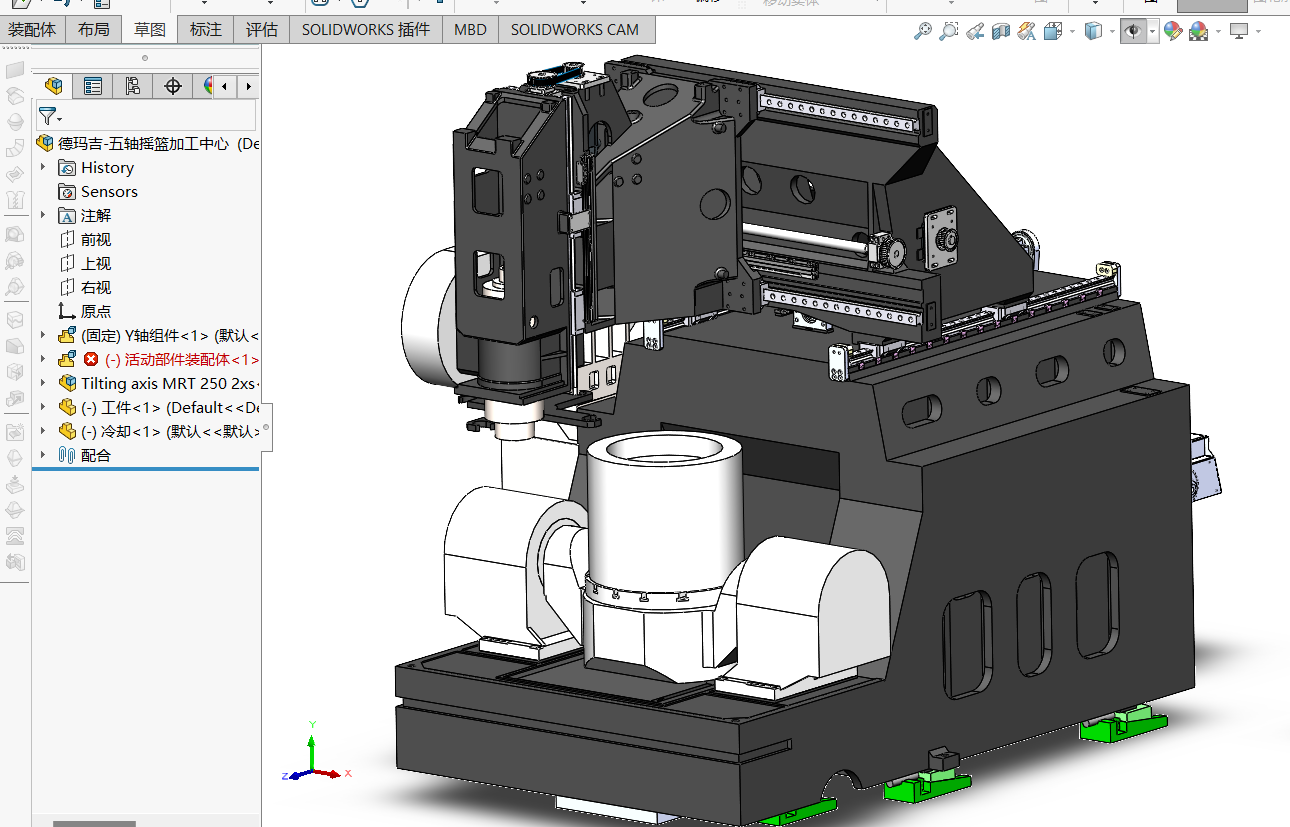Open Display Style dropdown arrow
Viewport: 1290px width, 827px height.
coord(1112,32)
